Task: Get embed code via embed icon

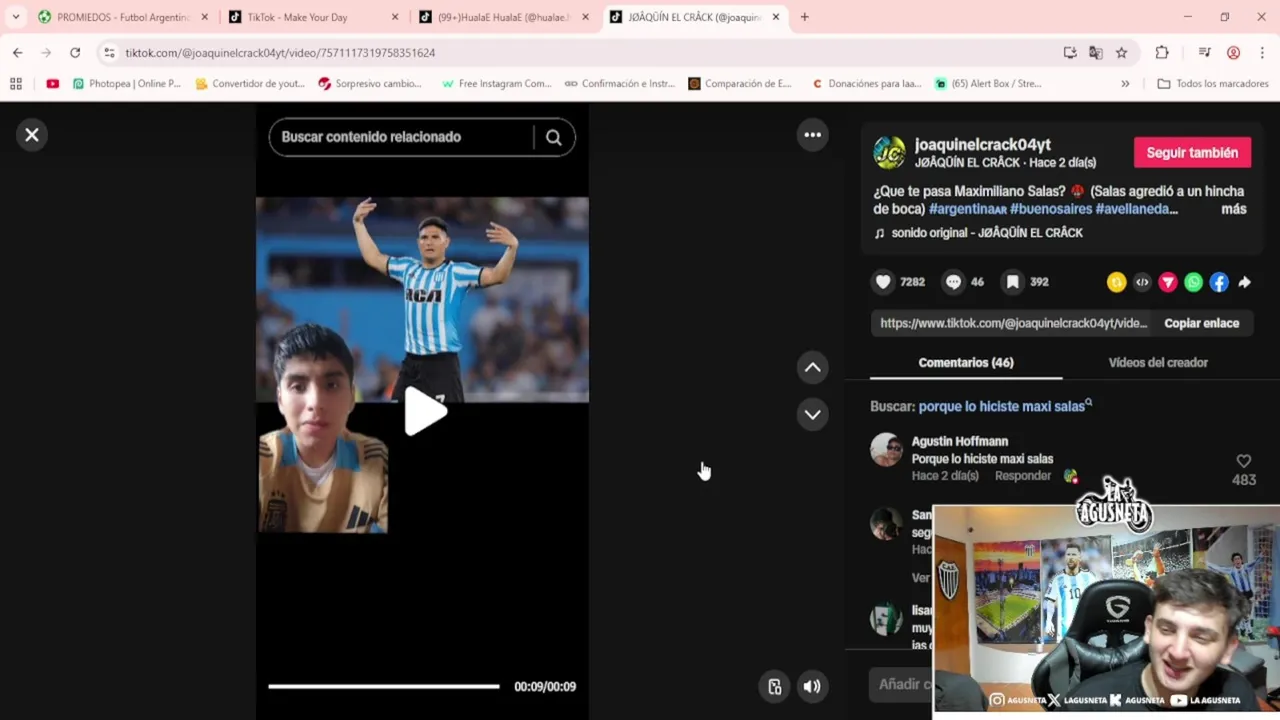Action: tap(1142, 283)
